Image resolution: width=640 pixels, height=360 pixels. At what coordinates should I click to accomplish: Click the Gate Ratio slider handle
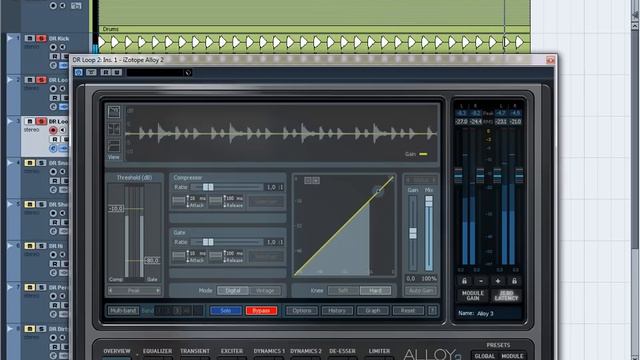[x=208, y=242]
